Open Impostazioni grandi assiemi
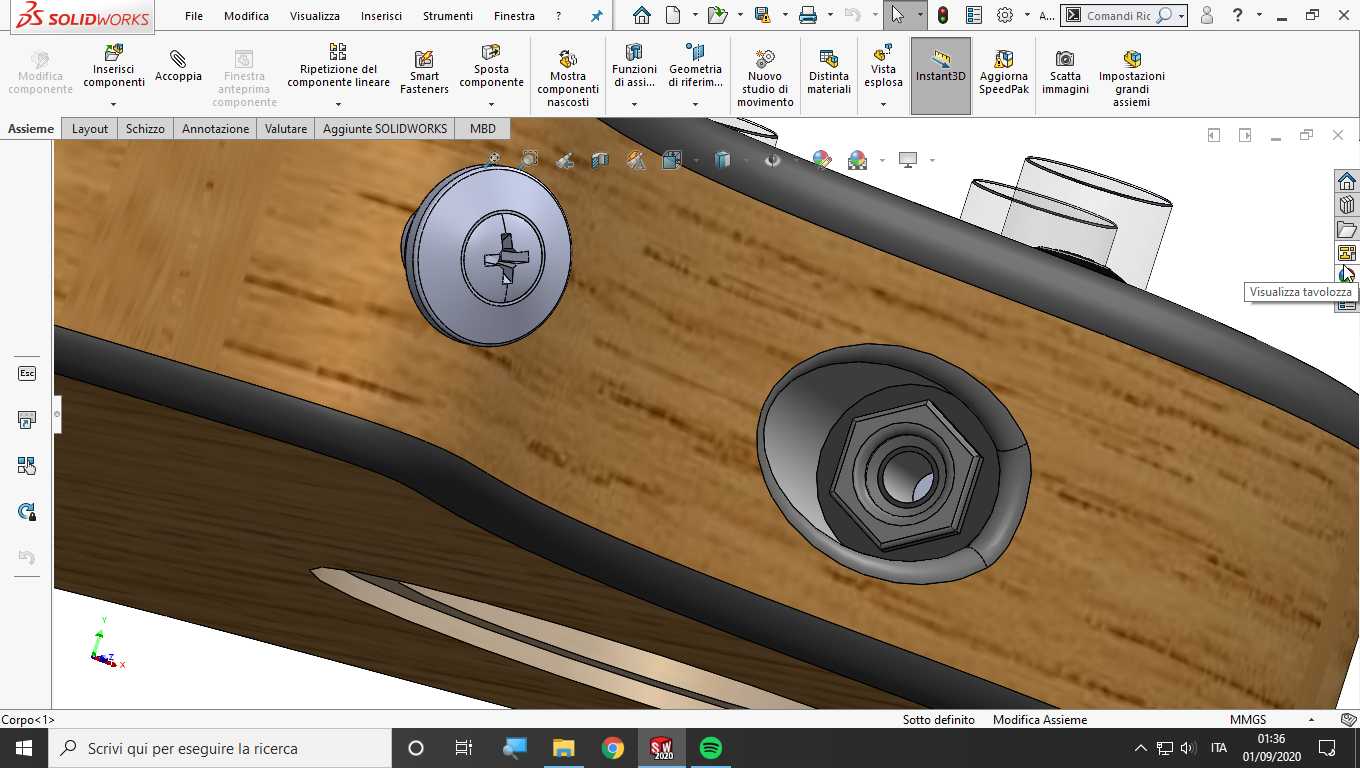Viewport: 1360px width, 768px height. pos(1131,78)
